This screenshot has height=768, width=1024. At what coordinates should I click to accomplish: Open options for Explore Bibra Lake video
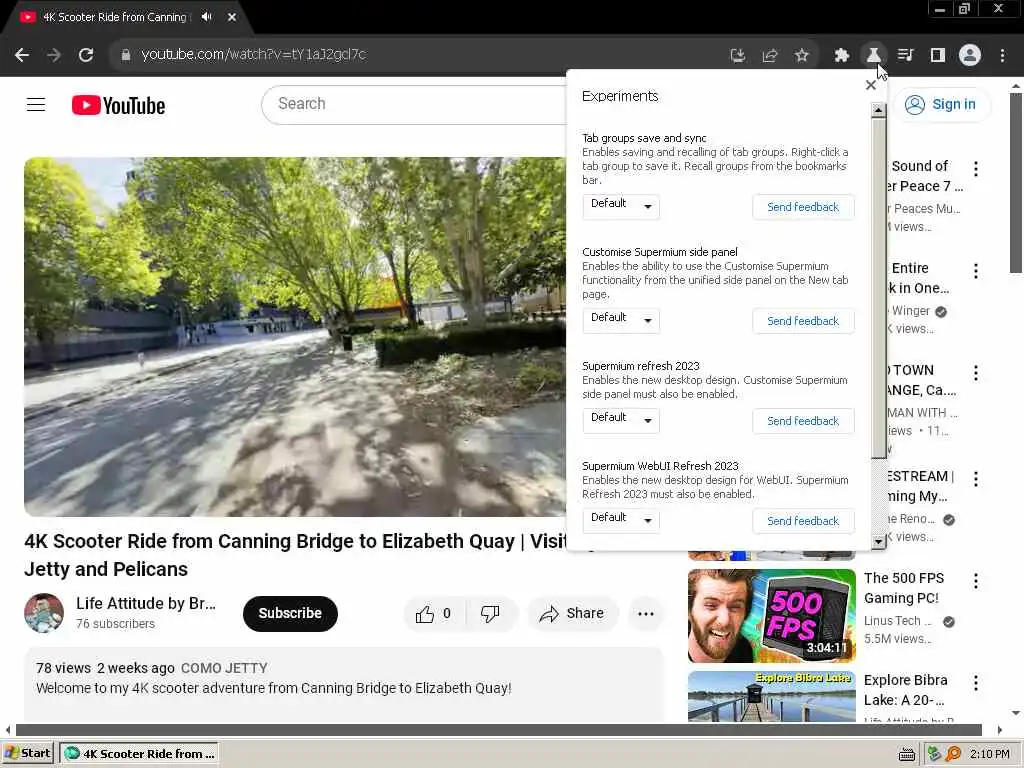pos(976,682)
